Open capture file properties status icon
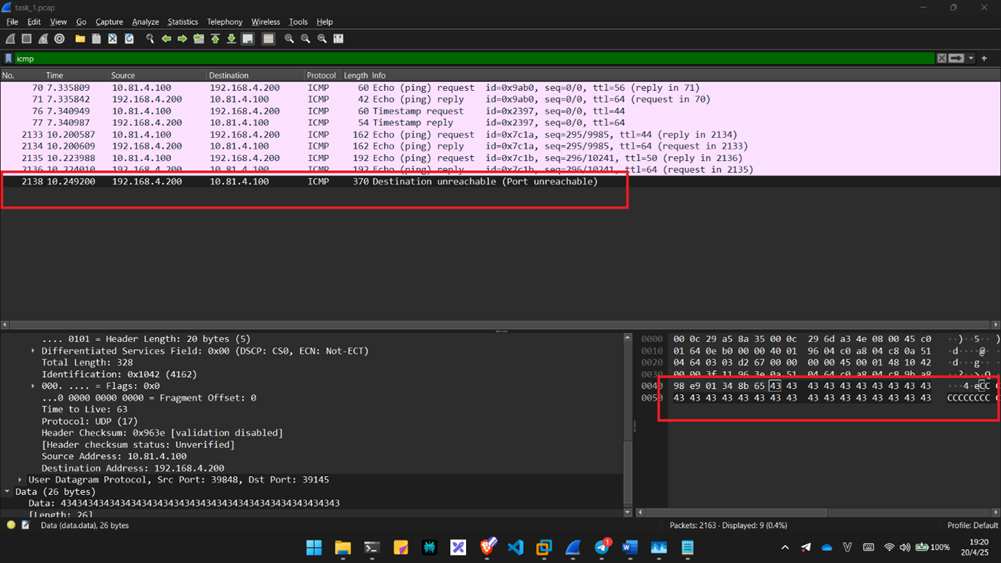 tap(26, 525)
